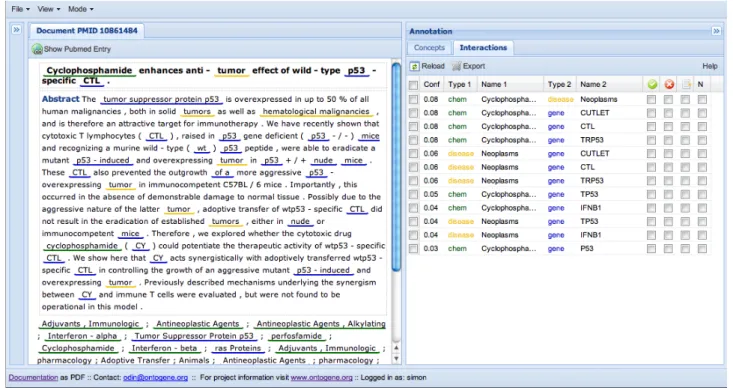Check the row checkbox for Cyclophospha–TP53 interaction

(413, 194)
